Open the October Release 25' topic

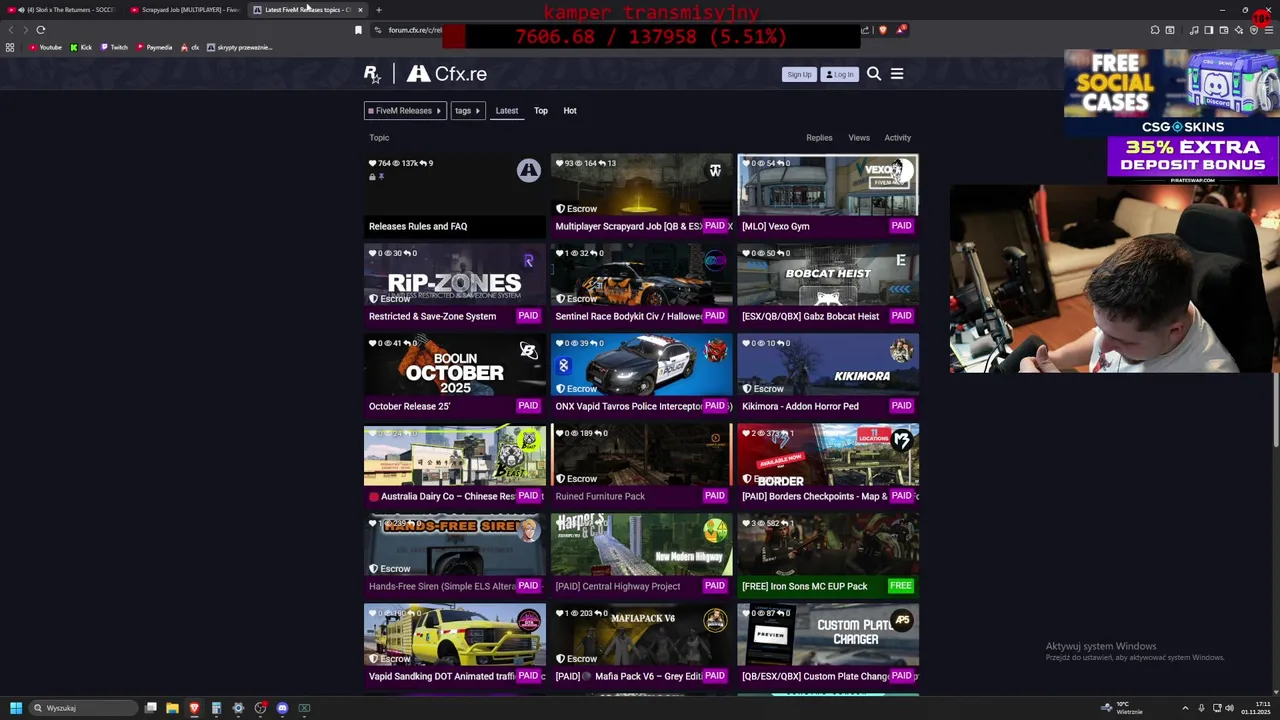pos(409,406)
